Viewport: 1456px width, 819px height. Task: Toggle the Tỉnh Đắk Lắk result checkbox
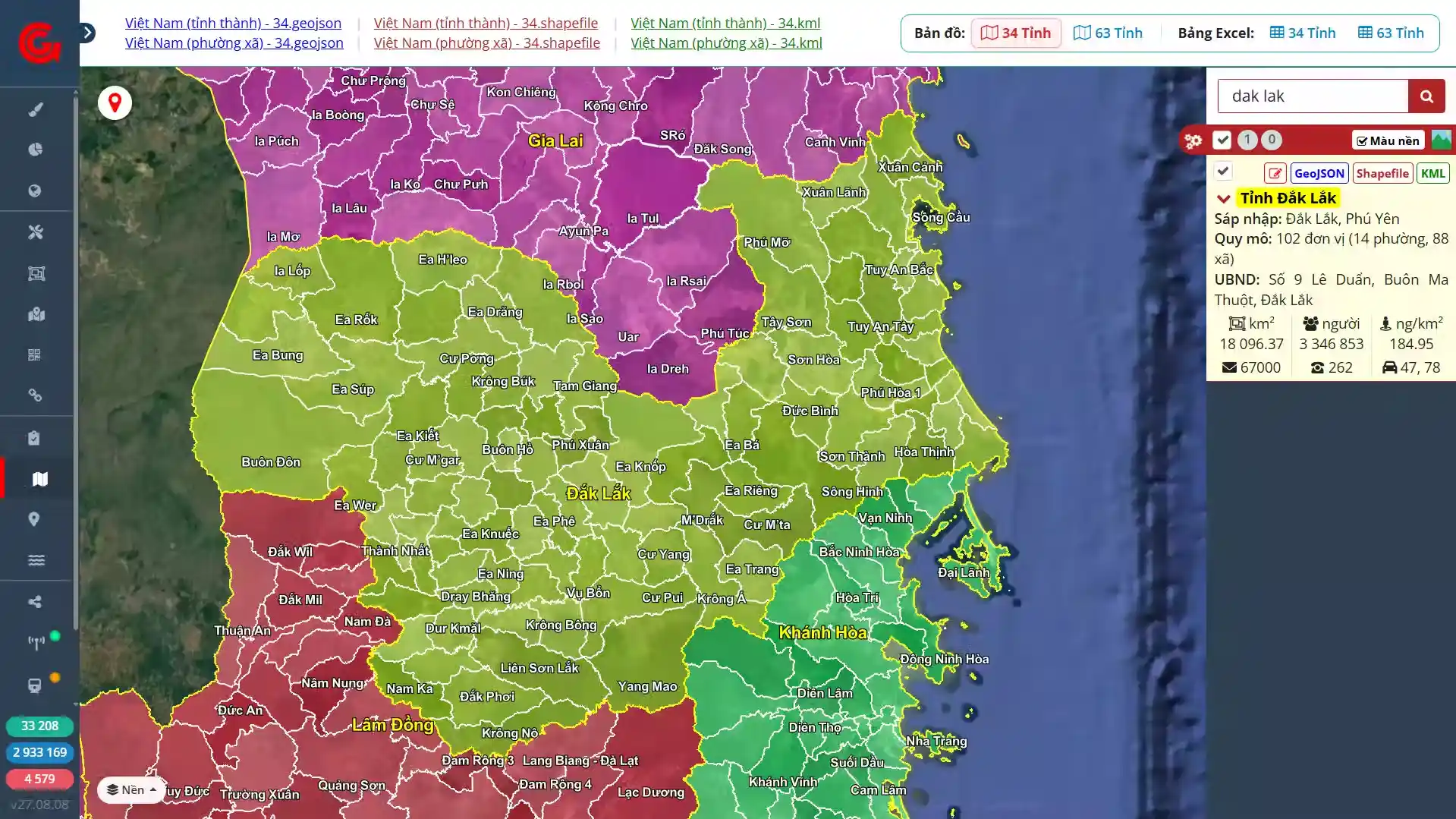coord(1223,172)
